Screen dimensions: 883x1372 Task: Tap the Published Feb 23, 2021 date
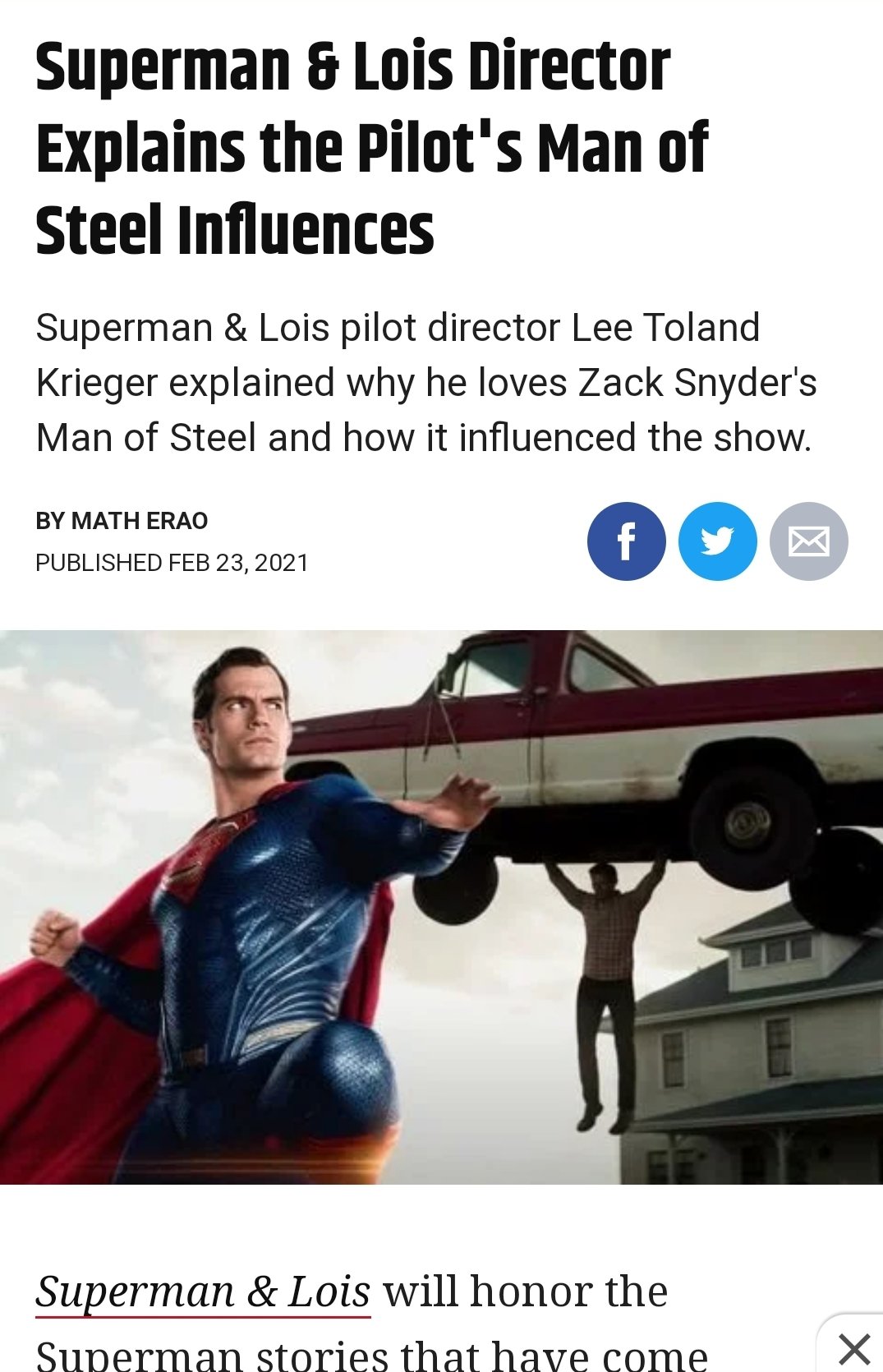pyautogui.click(x=172, y=563)
